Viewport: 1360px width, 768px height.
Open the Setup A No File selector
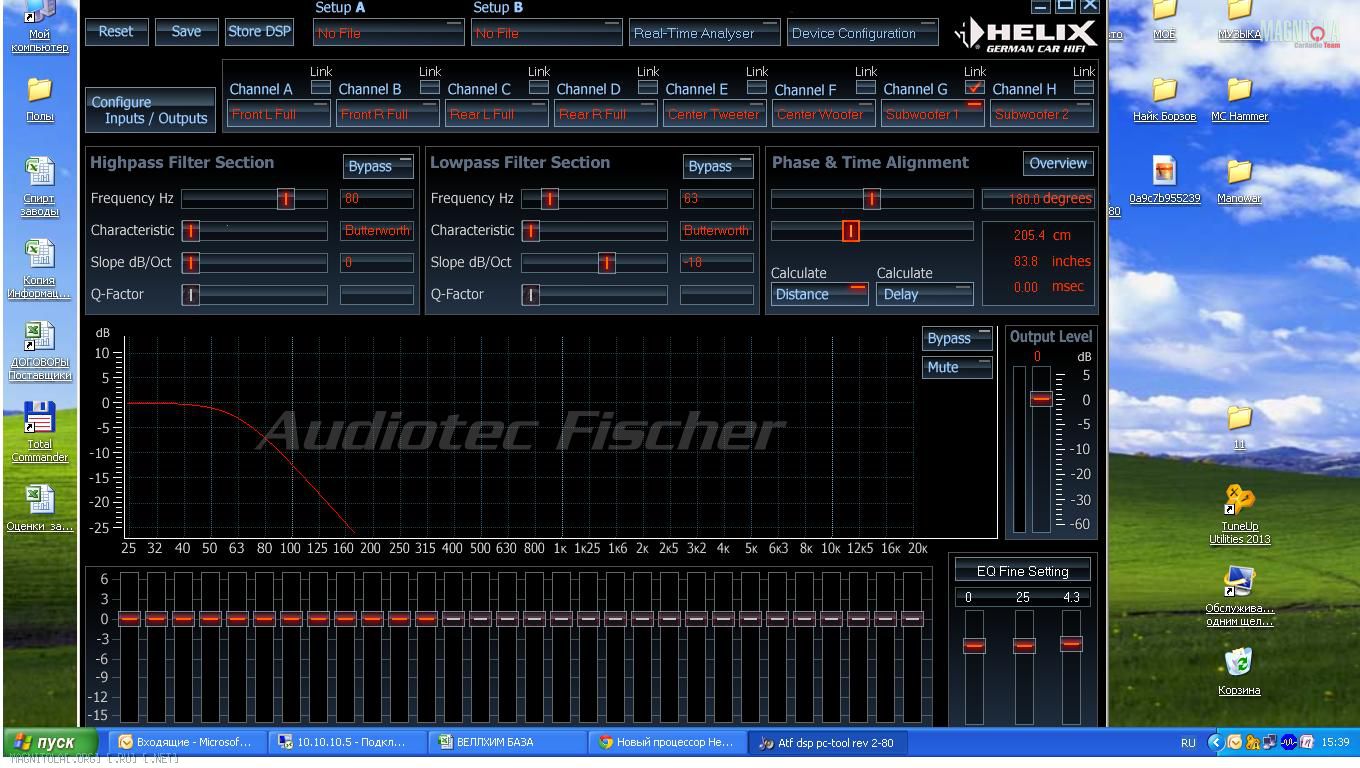pyautogui.click(x=388, y=33)
